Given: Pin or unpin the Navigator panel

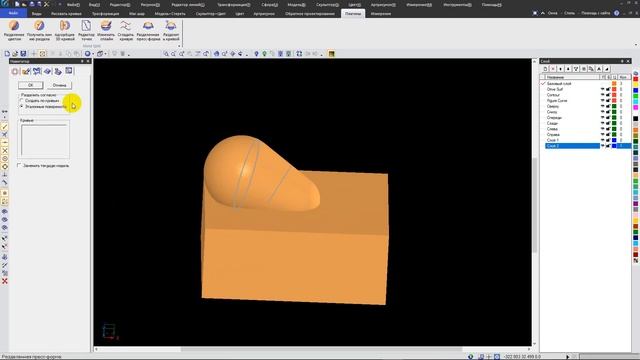Looking at the screenshot, I should [82, 61].
